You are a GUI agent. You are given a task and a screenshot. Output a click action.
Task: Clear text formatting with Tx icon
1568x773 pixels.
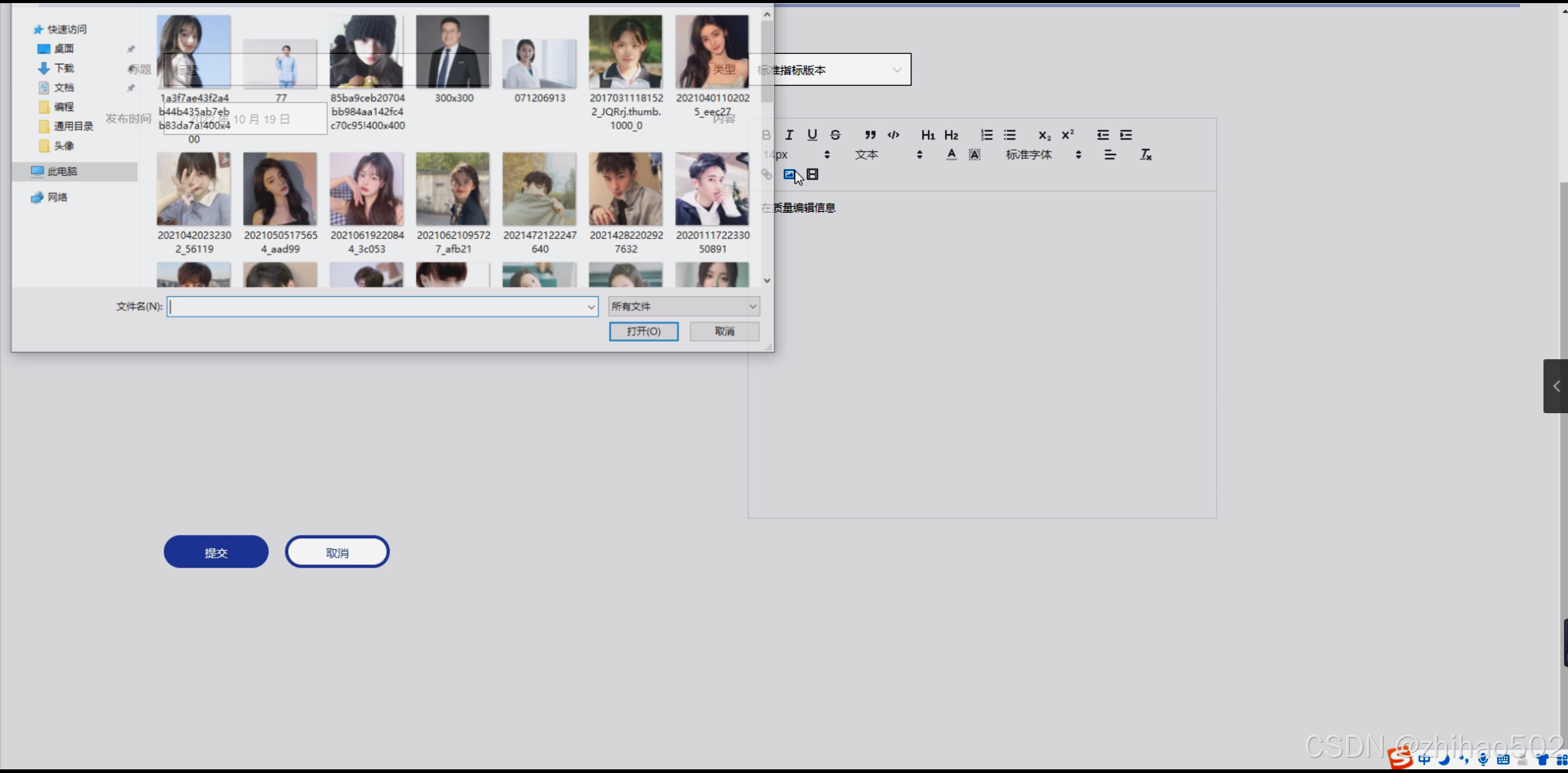[1145, 154]
